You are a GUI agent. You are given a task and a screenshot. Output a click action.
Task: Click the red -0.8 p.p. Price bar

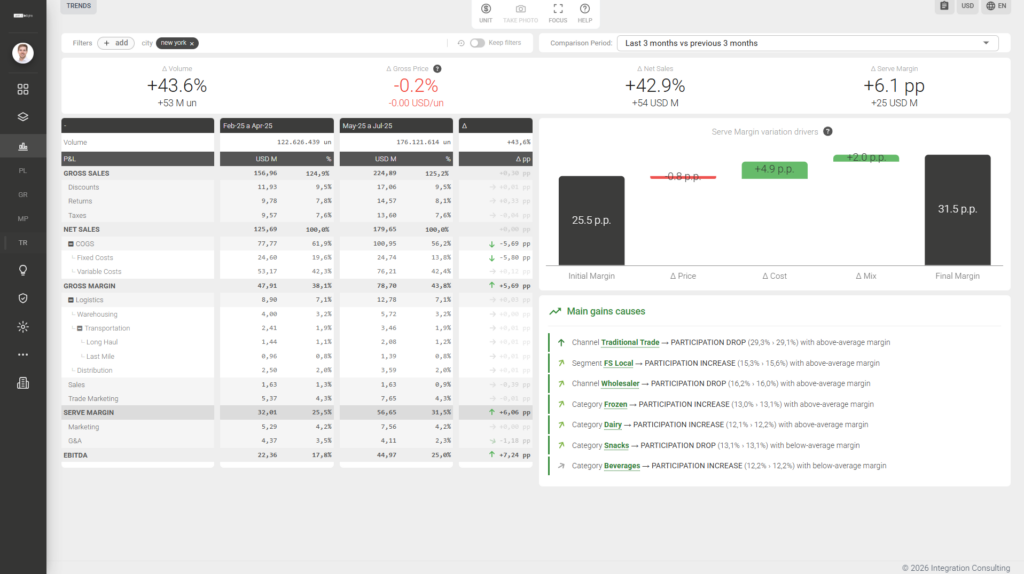click(683, 177)
